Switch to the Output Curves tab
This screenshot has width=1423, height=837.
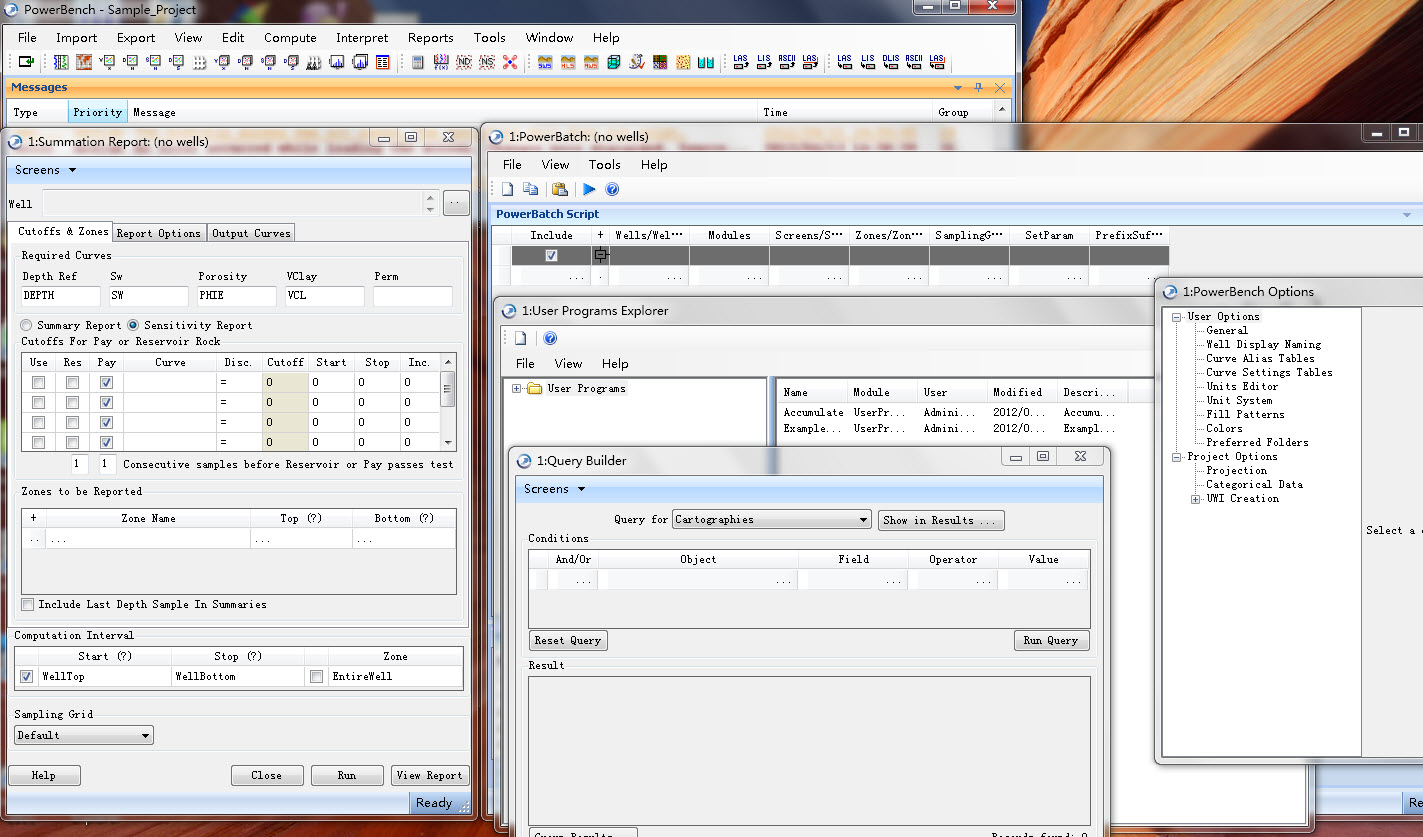(251, 233)
